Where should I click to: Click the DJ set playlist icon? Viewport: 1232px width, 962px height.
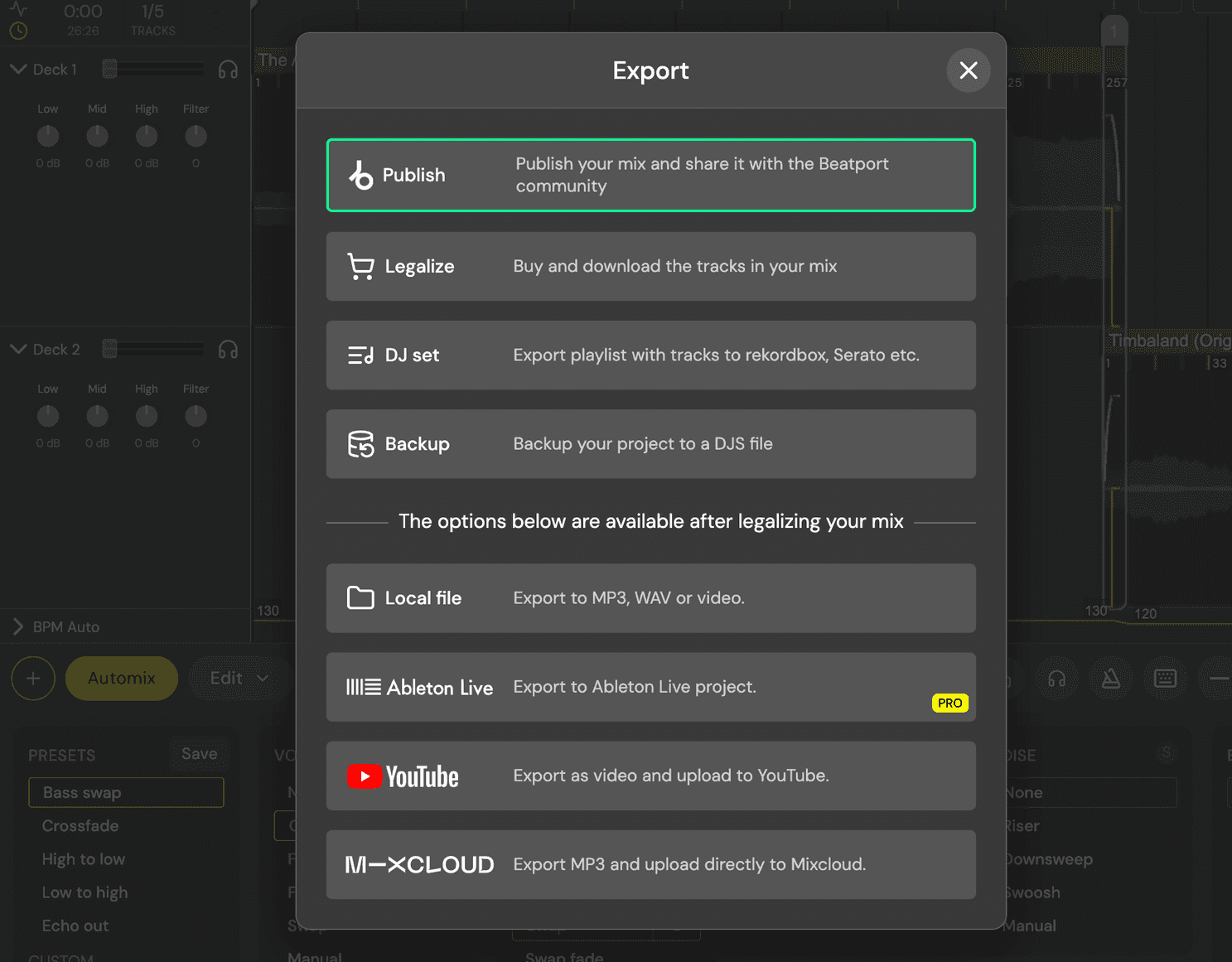pos(360,355)
